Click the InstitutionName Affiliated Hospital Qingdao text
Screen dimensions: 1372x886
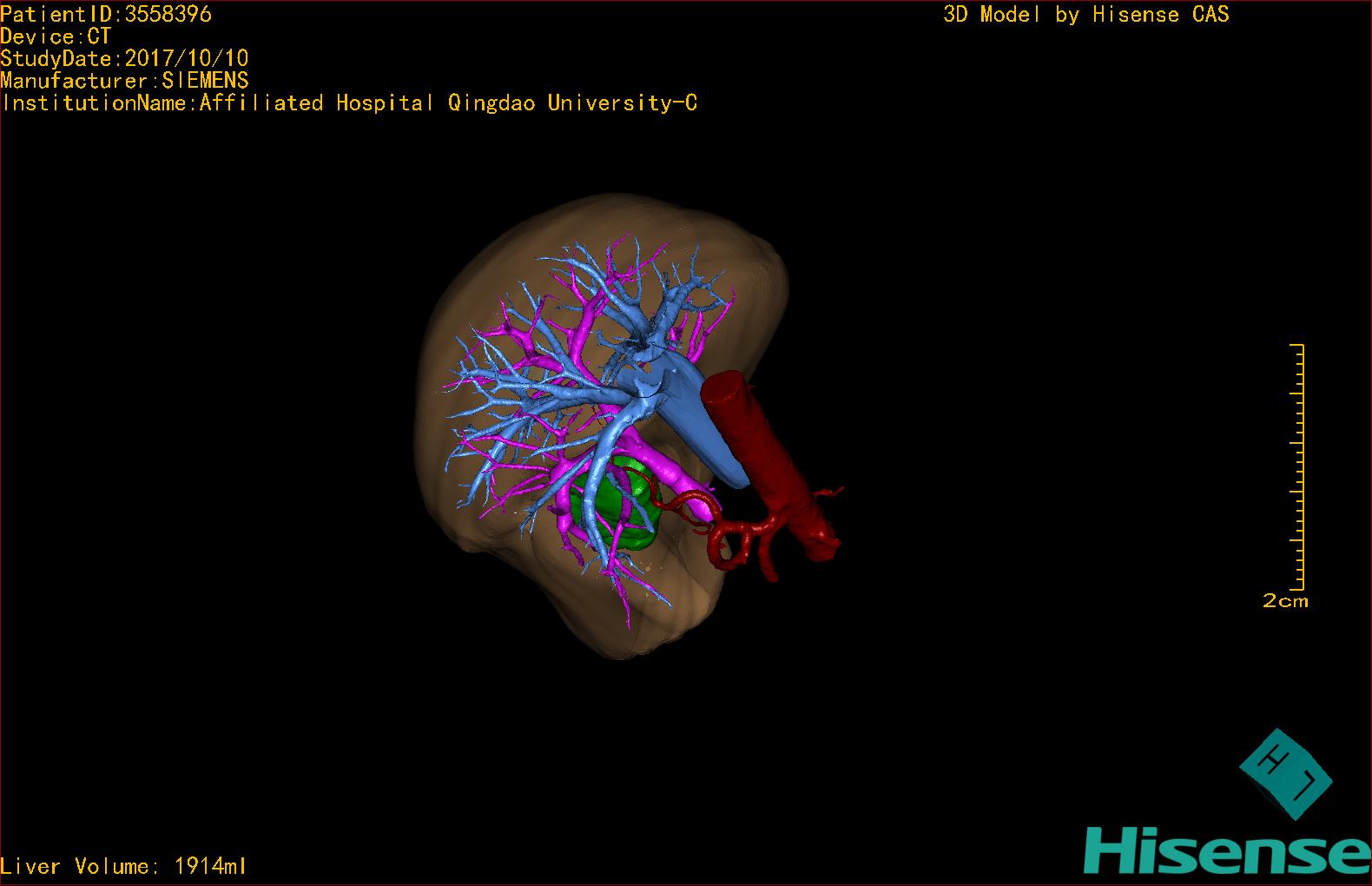[349, 102]
